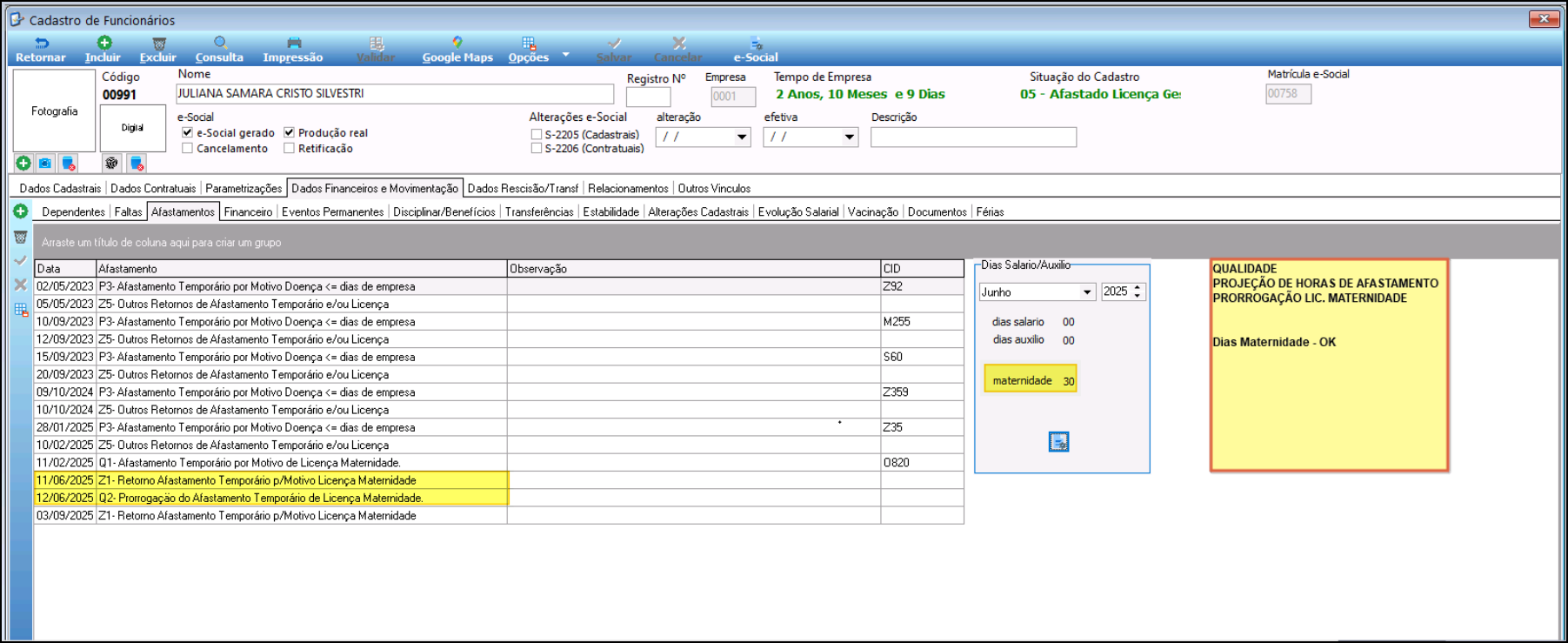Remove photo with icon beside the camera
The image size is (1568, 643).
(x=69, y=163)
